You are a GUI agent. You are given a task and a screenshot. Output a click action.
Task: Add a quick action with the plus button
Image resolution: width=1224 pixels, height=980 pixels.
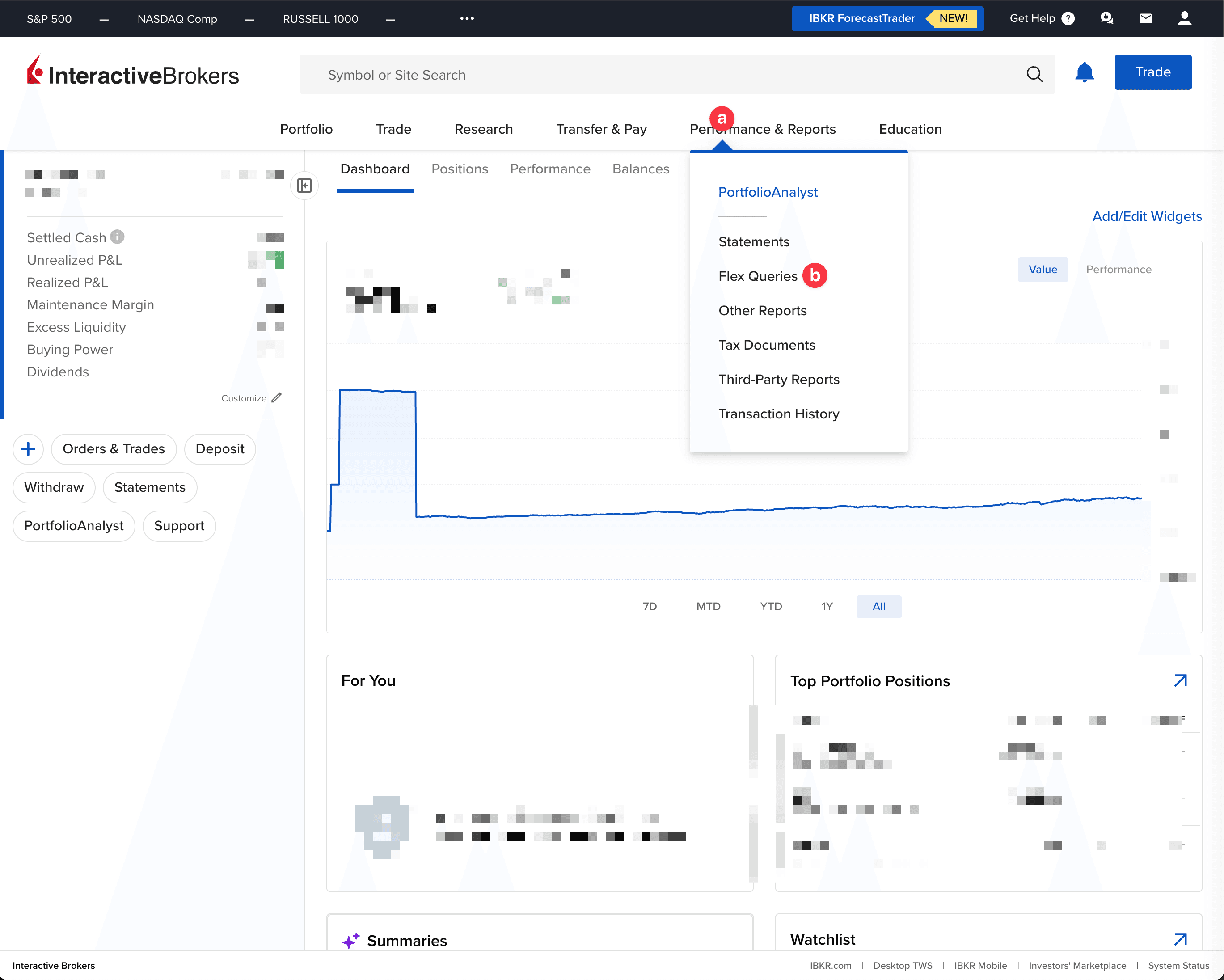[28, 449]
